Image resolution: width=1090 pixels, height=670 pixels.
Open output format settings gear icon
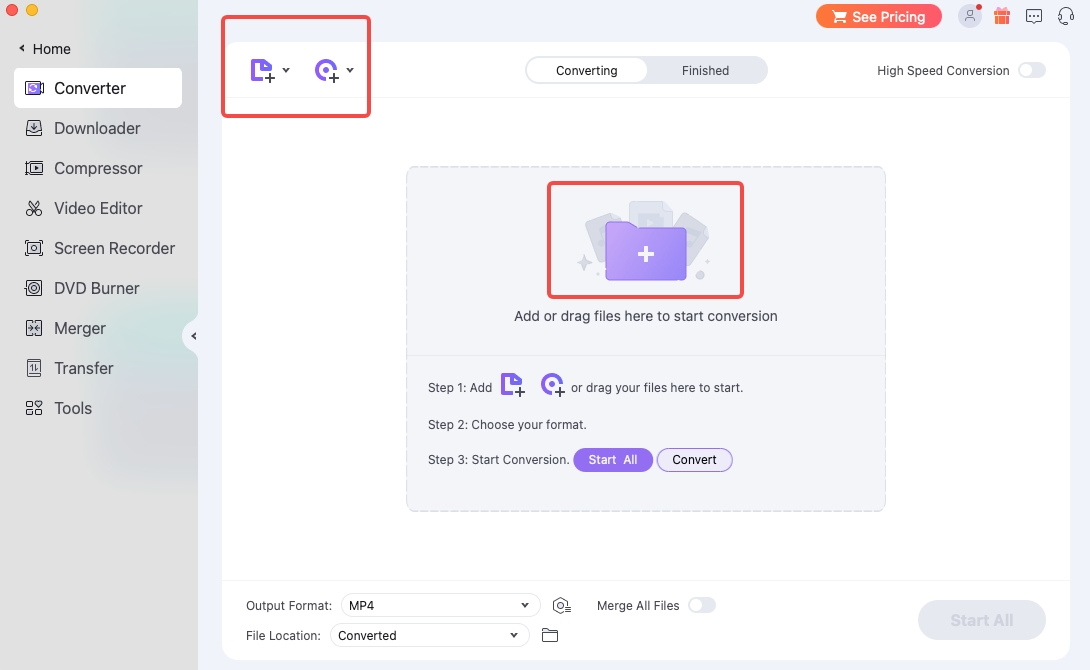click(x=562, y=606)
